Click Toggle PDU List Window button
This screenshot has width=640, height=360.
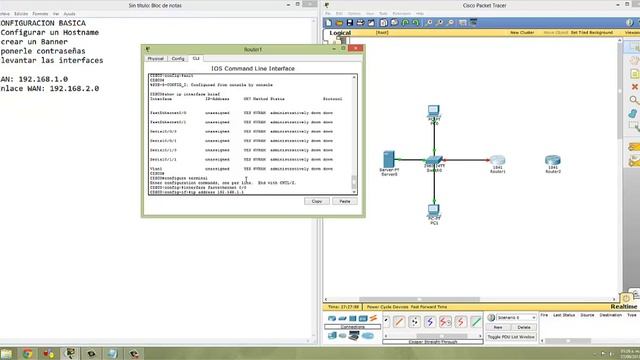pyautogui.click(x=511, y=337)
